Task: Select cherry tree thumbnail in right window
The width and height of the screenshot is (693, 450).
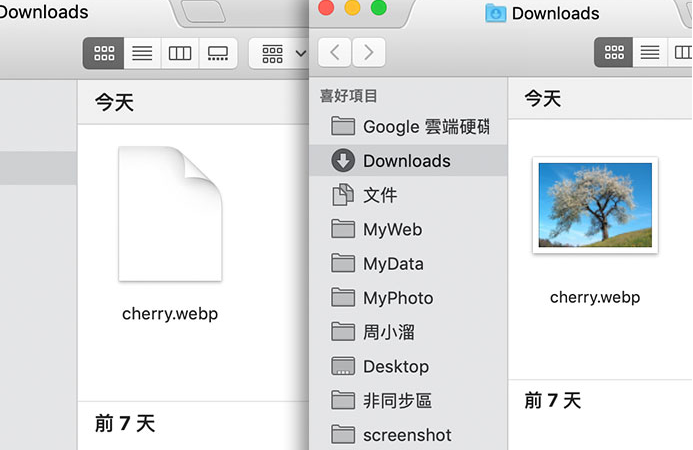Action: [x=595, y=205]
